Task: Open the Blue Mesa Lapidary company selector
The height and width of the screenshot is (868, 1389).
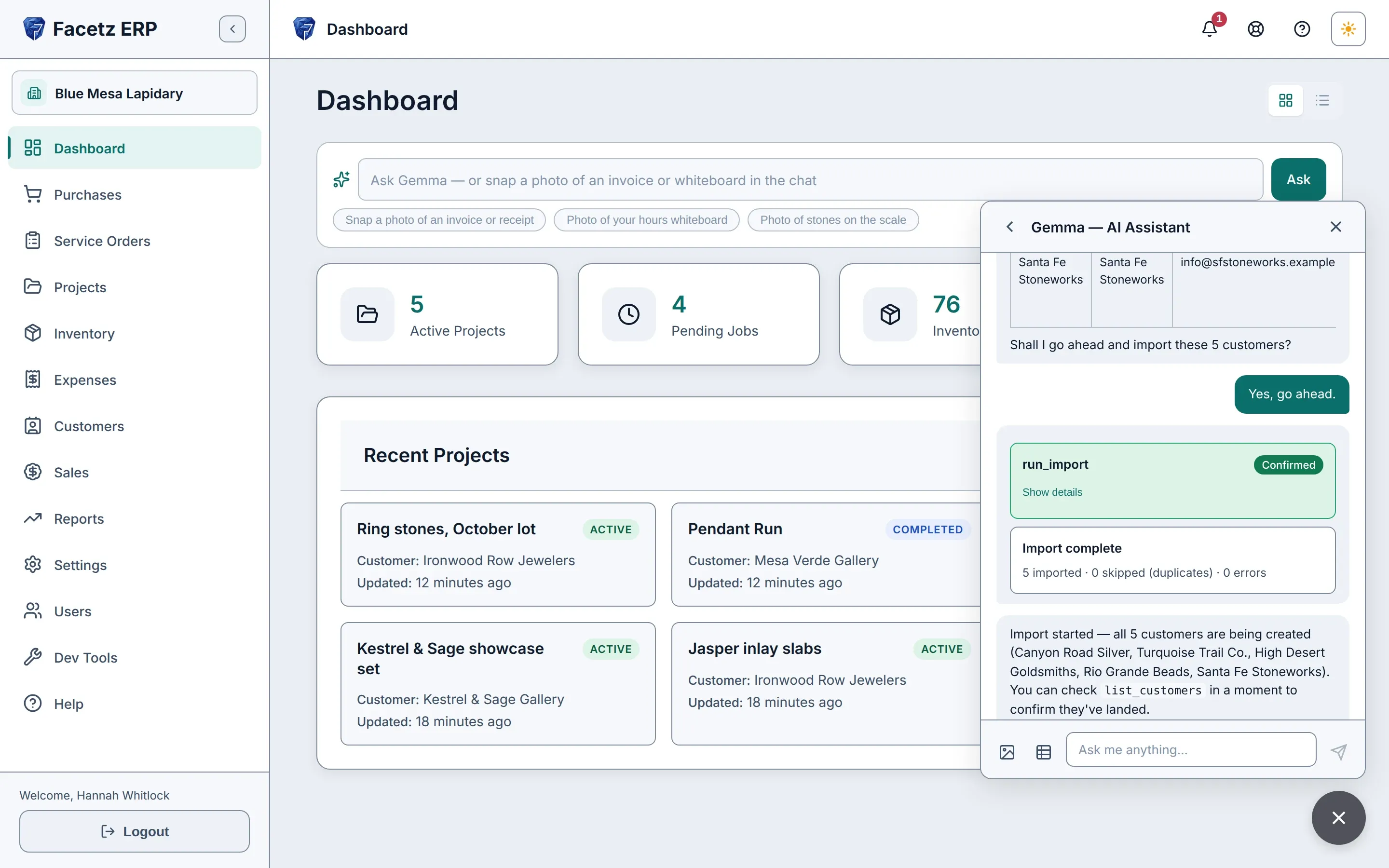Action: click(134, 93)
